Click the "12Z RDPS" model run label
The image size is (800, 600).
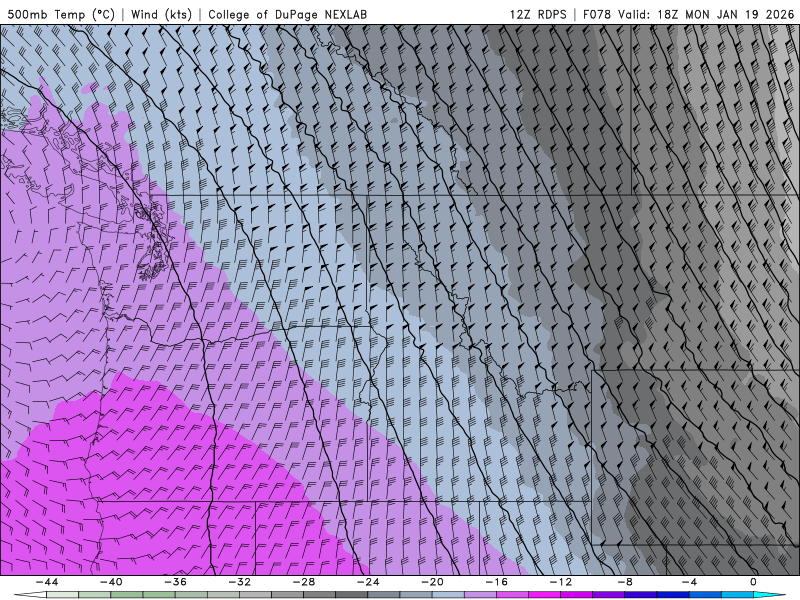(x=538, y=14)
